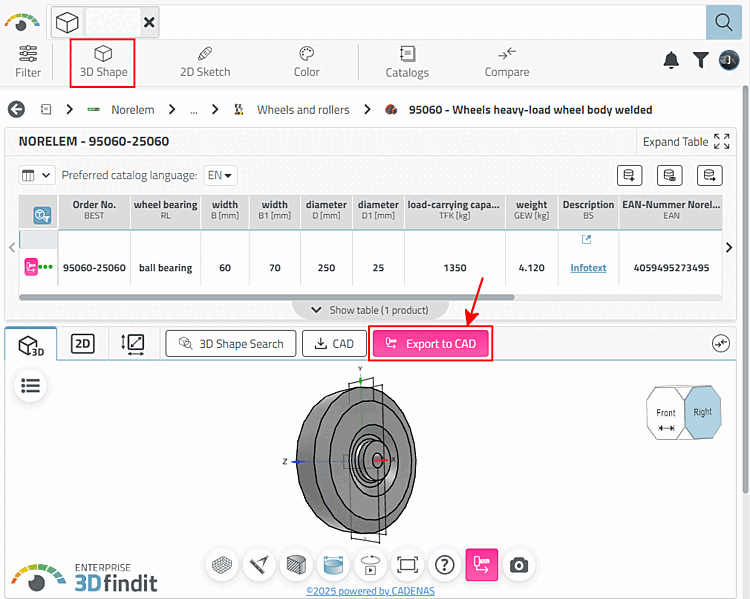This screenshot has height=599, width=750.
Task: Open the preferred catalog language dropdown
Action: [x=220, y=175]
